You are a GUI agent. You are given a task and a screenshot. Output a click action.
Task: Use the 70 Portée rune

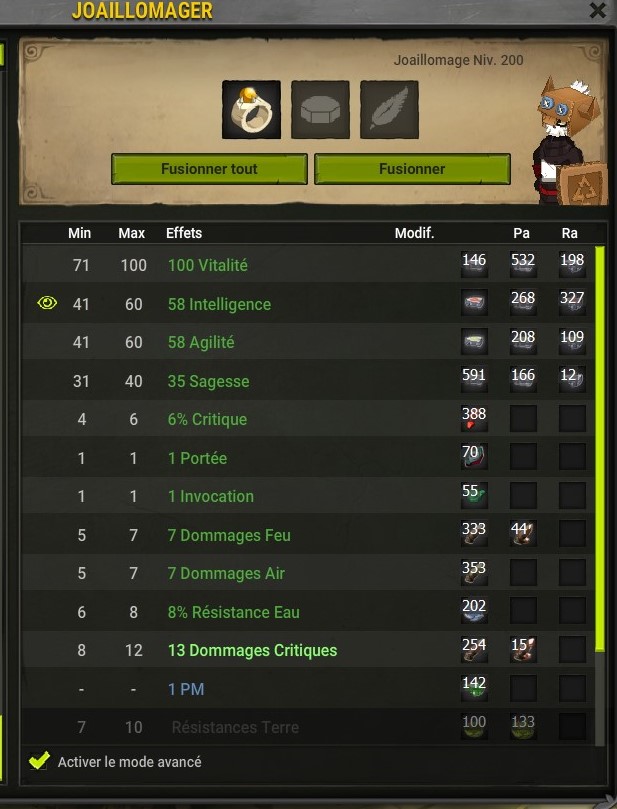tap(474, 457)
